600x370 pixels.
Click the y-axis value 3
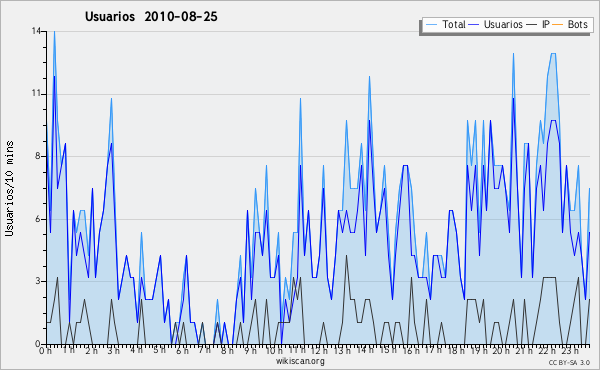[38, 281]
